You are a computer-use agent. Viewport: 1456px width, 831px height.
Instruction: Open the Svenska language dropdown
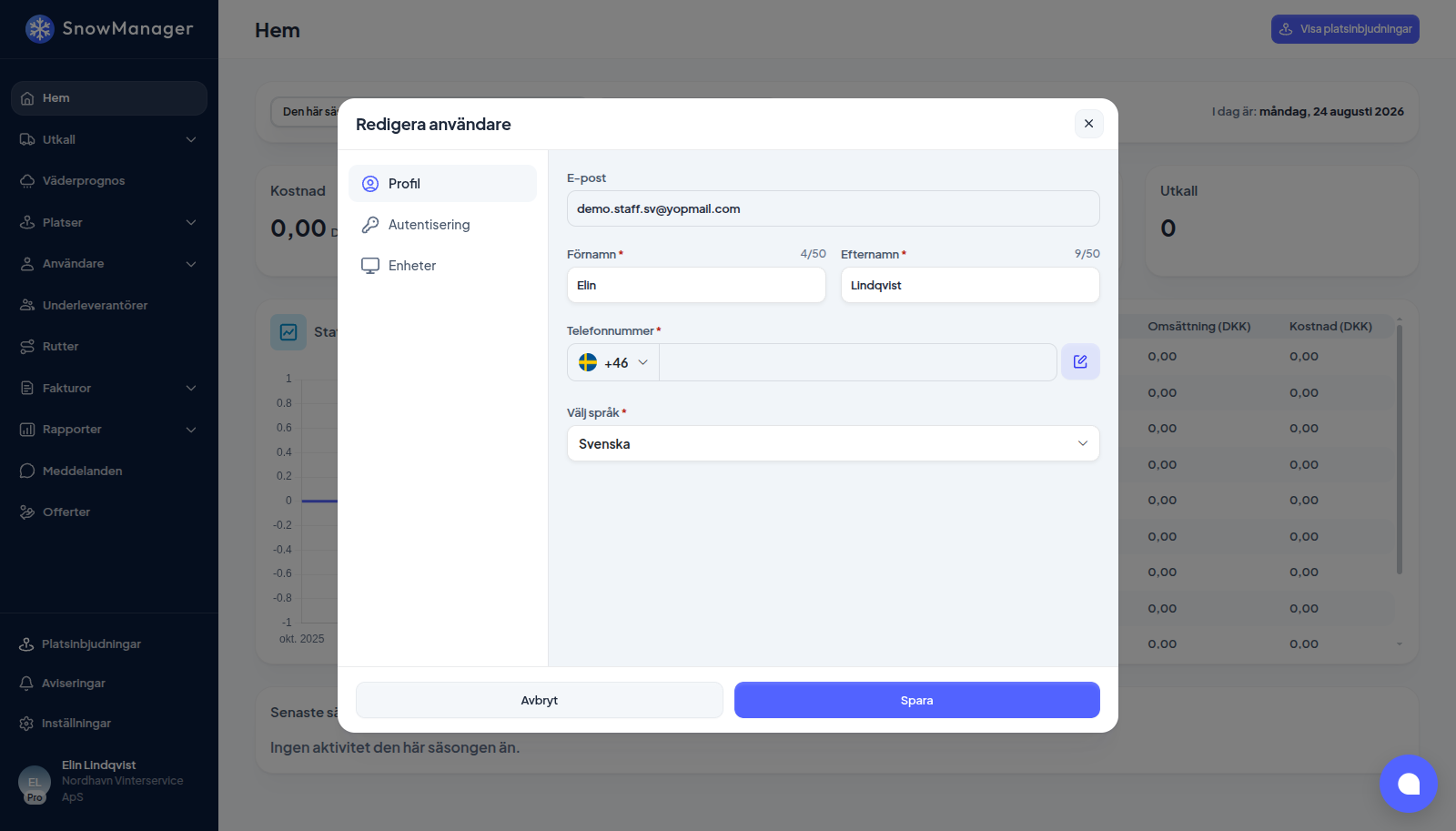pos(833,443)
